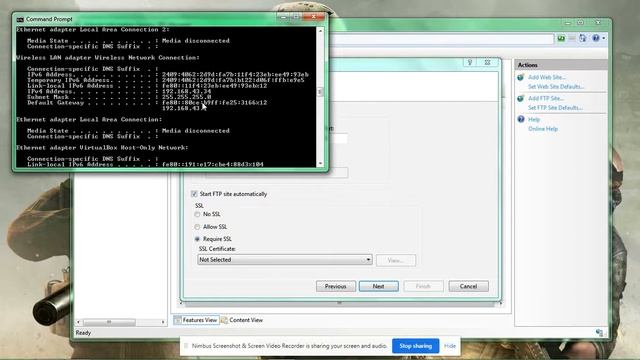This screenshot has width=640, height=360.
Task: Select the Allow SSL radio option
Action: (x=197, y=227)
